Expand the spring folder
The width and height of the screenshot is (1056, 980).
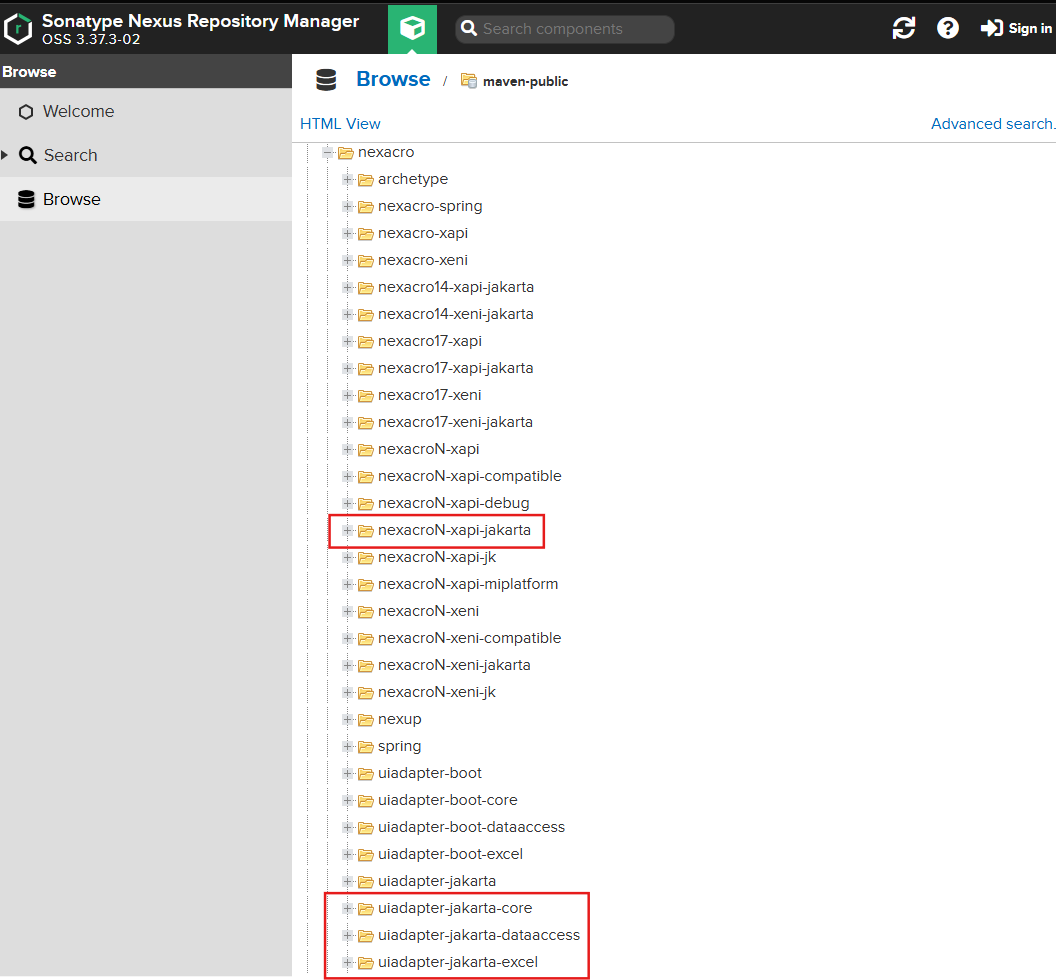(348, 747)
